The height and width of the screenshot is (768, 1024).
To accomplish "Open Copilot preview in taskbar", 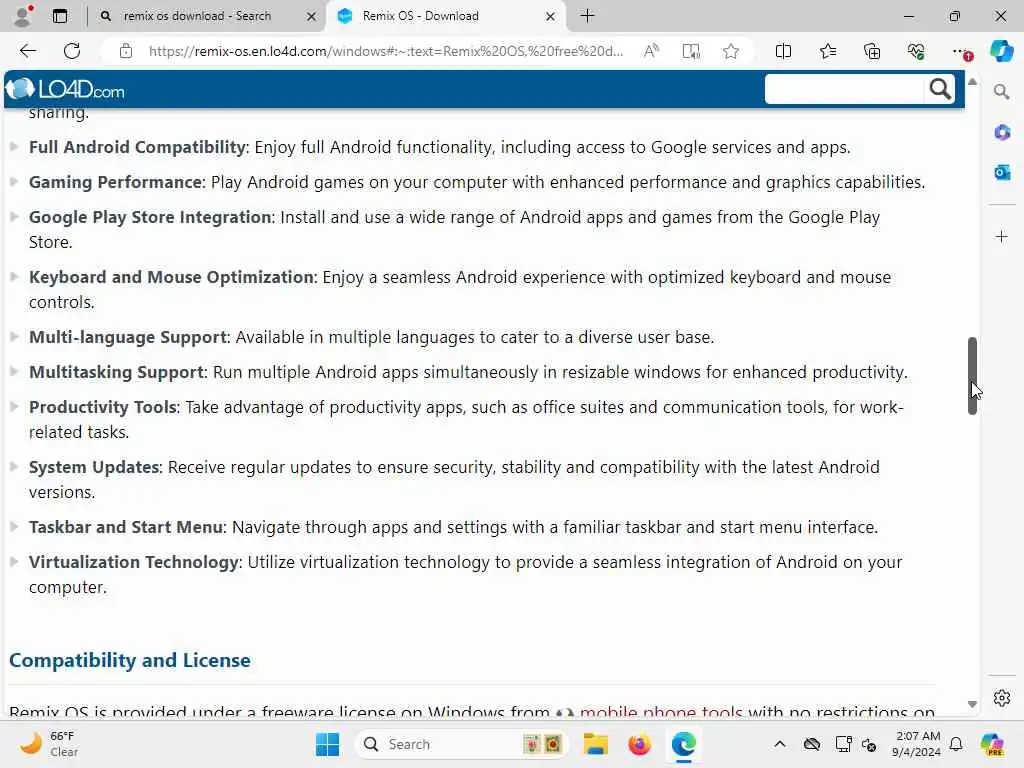I will (991, 744).
